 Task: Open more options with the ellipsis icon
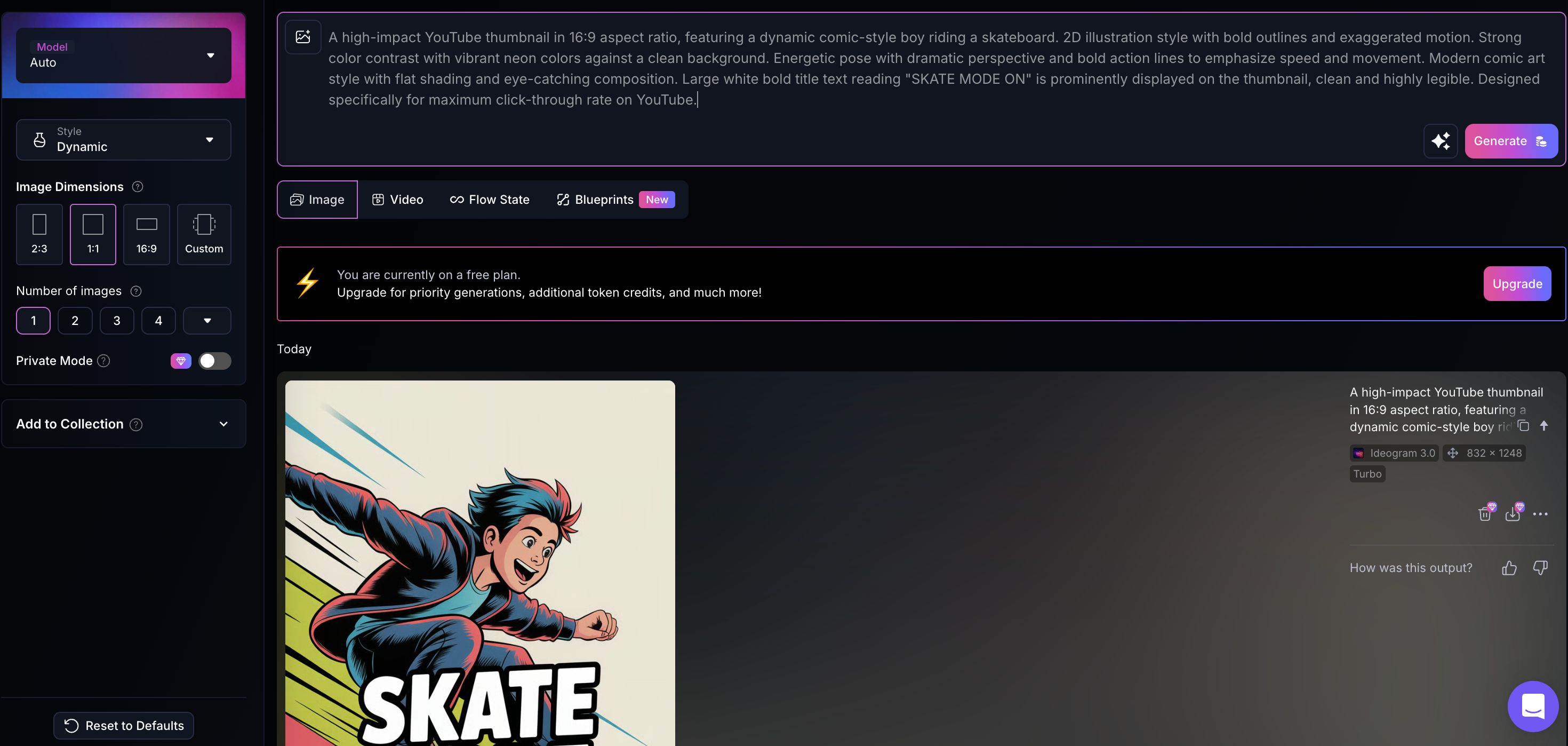coord(1541,514)
